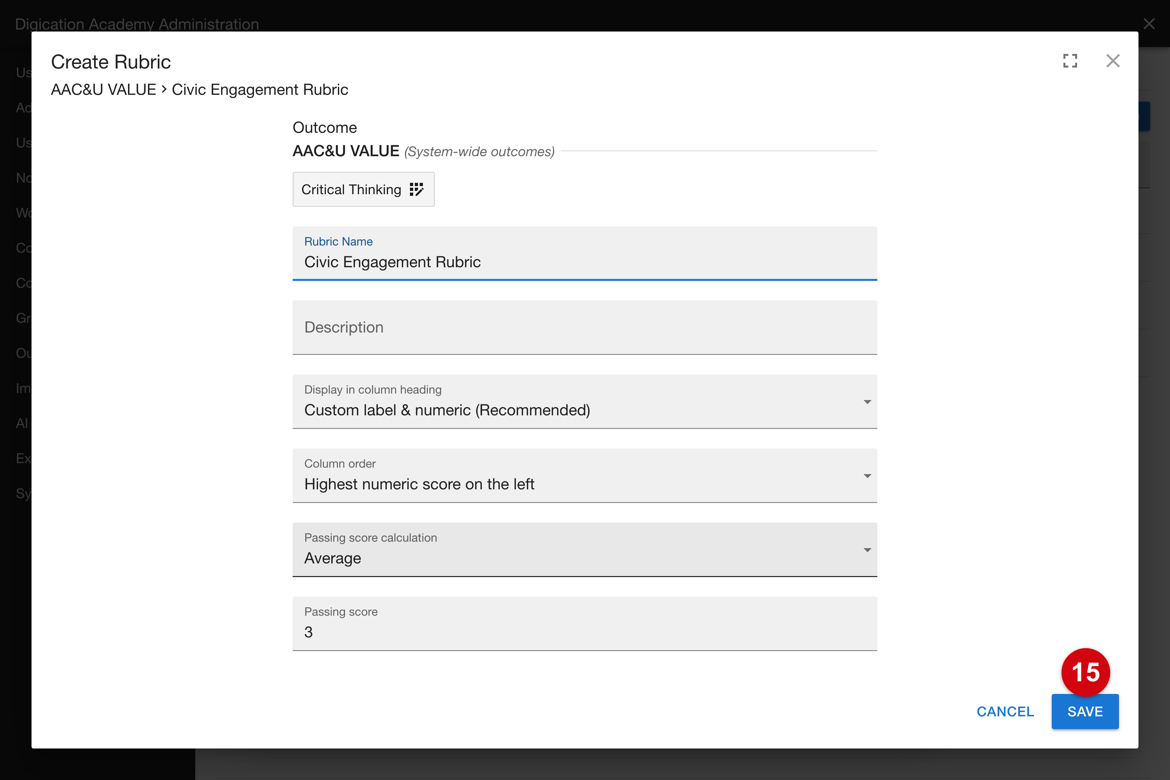The image size is (1170, 780).
Task: Click the Rubric Name input field
Action: click(x=584, y=254)
